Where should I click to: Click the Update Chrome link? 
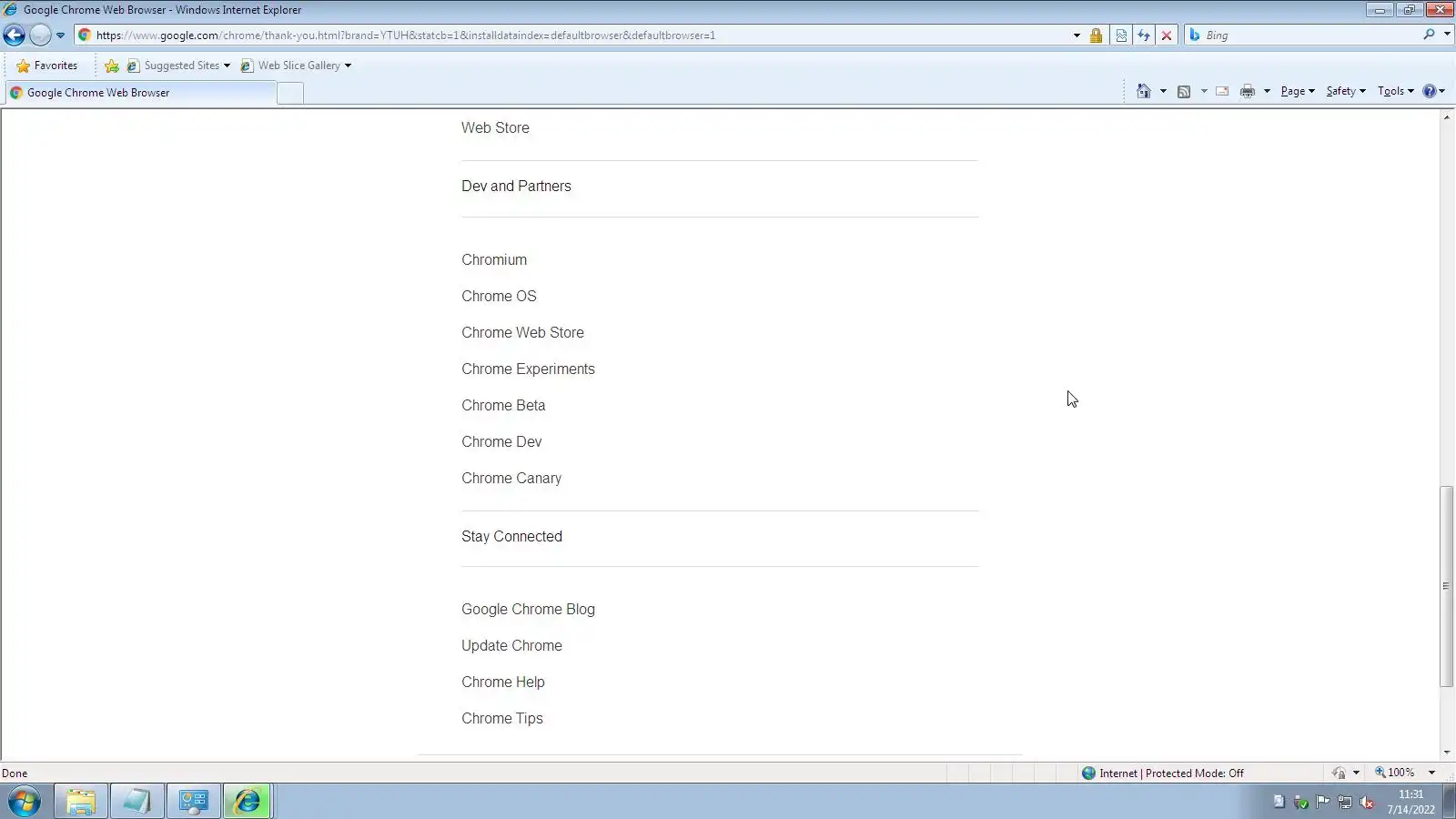pyautogui.click(x=511, y=646)
